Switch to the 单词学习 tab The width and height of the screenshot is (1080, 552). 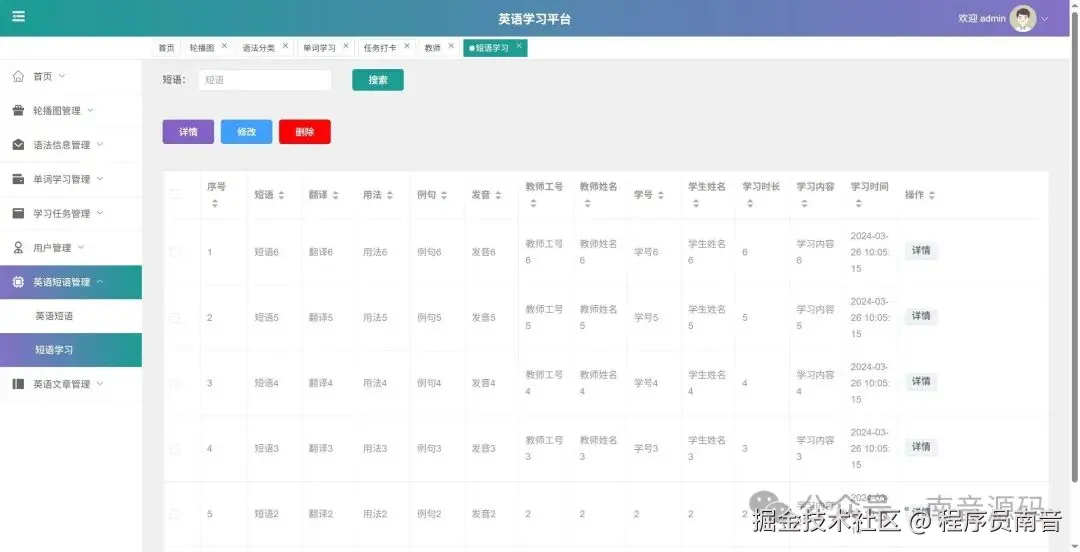320,48
